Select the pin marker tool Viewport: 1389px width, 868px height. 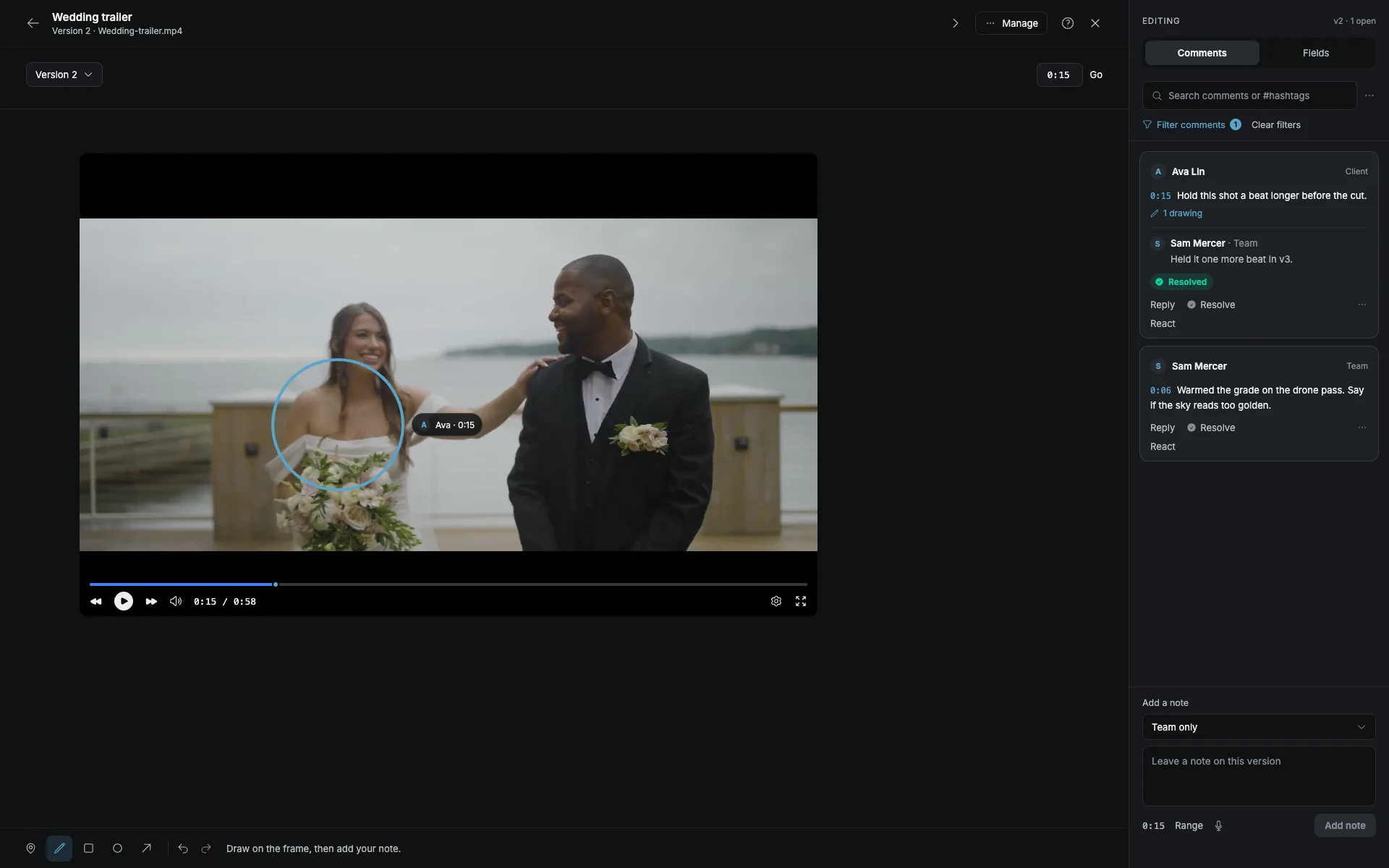click(x=30, y=848)
